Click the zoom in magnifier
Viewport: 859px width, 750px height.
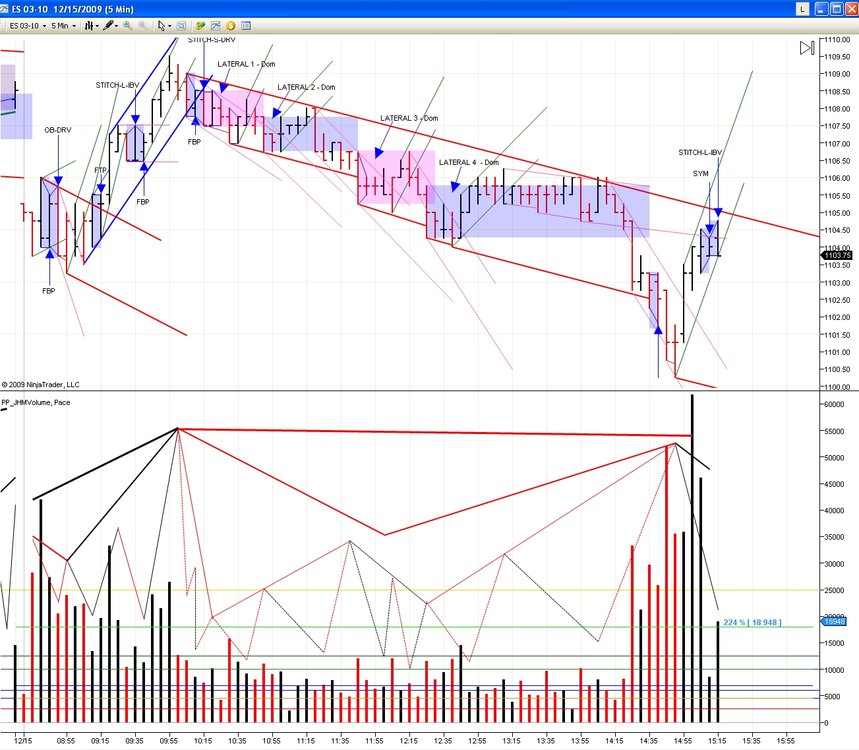click(128, 26)
